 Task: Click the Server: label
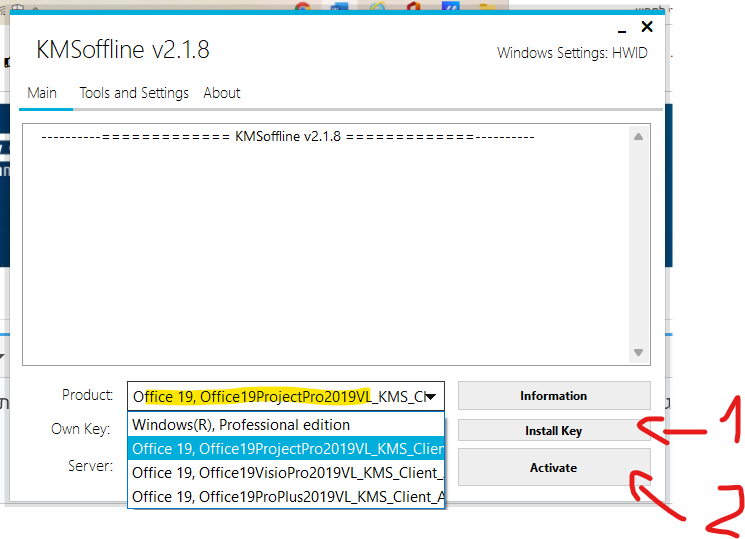point(91,466)
